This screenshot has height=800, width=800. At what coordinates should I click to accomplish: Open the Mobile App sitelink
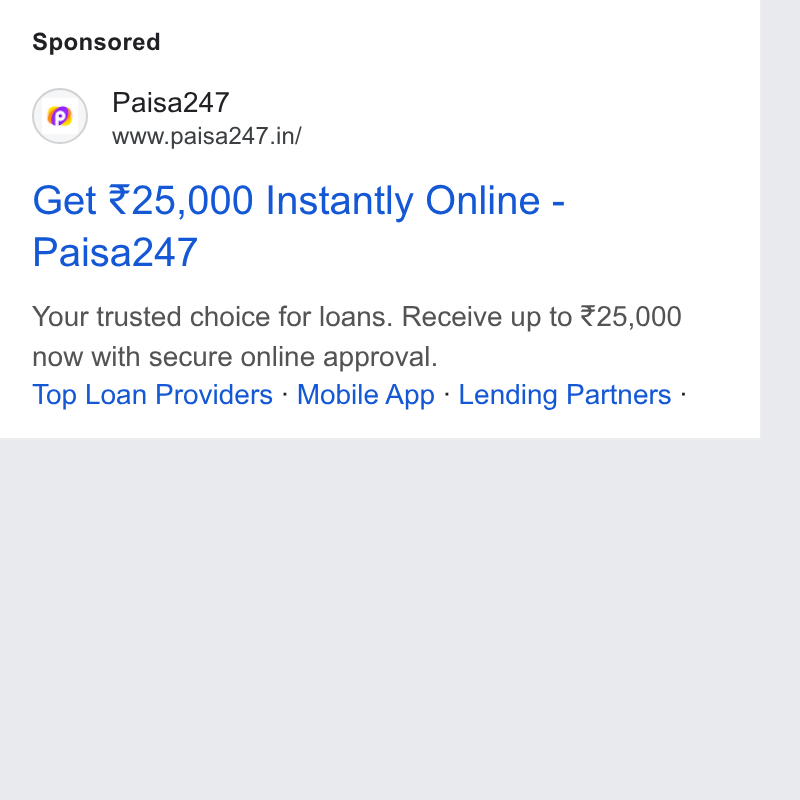tap(366, 395)
